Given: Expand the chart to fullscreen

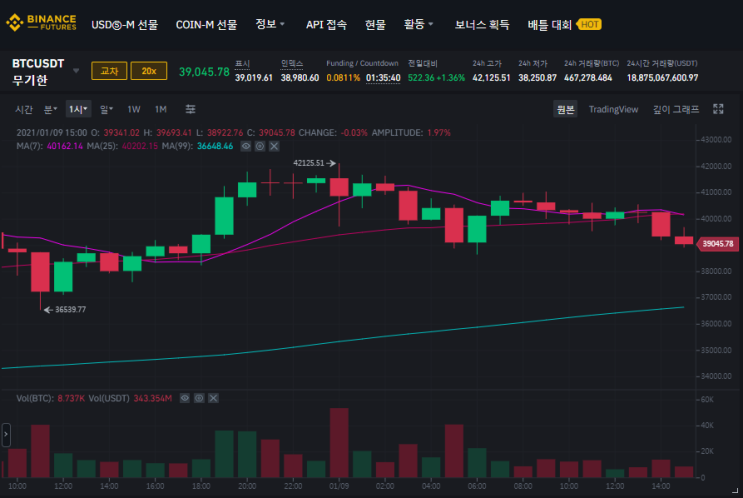Looking at the screenshot, I should tap(718, 109).
